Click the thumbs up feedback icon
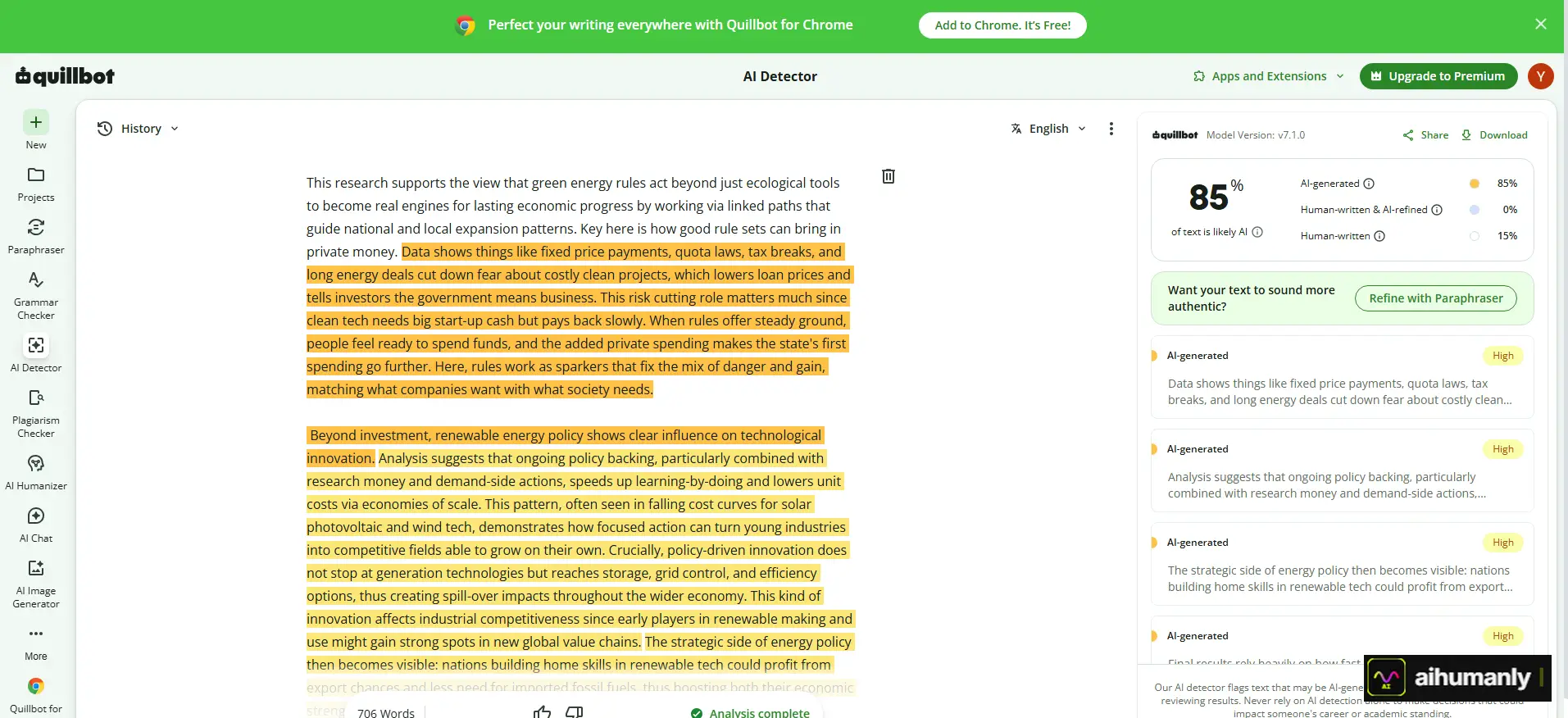The width and height of the screenshot is (1568, 718). [542, 711]
